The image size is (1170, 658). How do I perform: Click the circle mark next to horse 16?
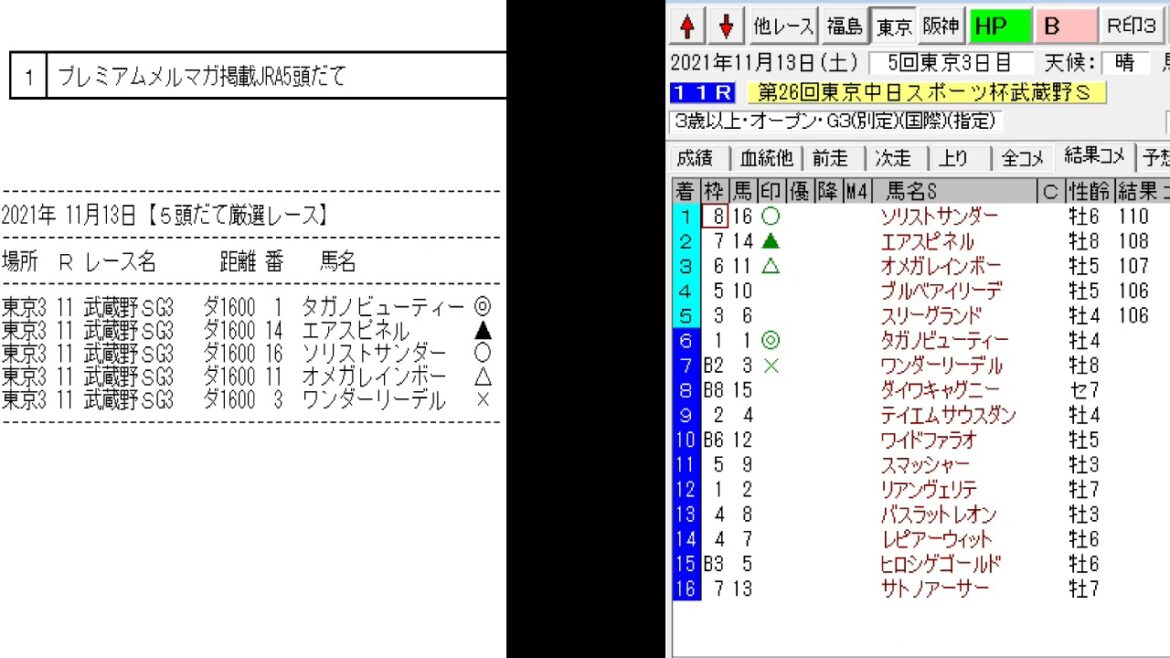tap(770, 216)
